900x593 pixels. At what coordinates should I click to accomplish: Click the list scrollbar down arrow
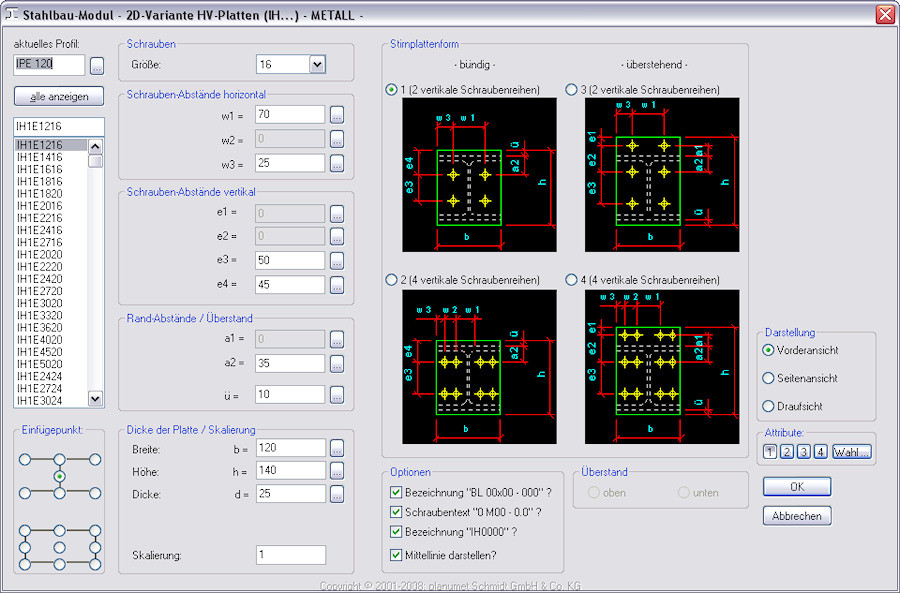95,398
